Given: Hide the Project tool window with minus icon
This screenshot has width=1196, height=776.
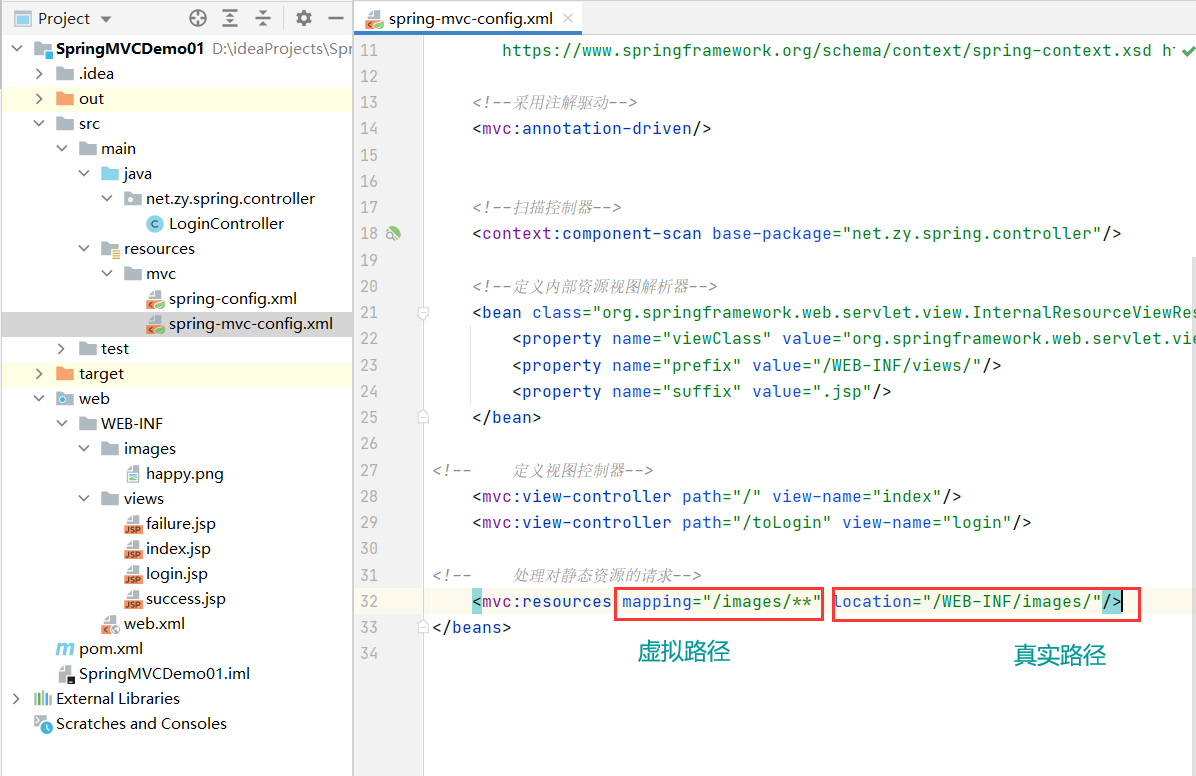Looking at the screenshot, I should (x=336, y=18).
